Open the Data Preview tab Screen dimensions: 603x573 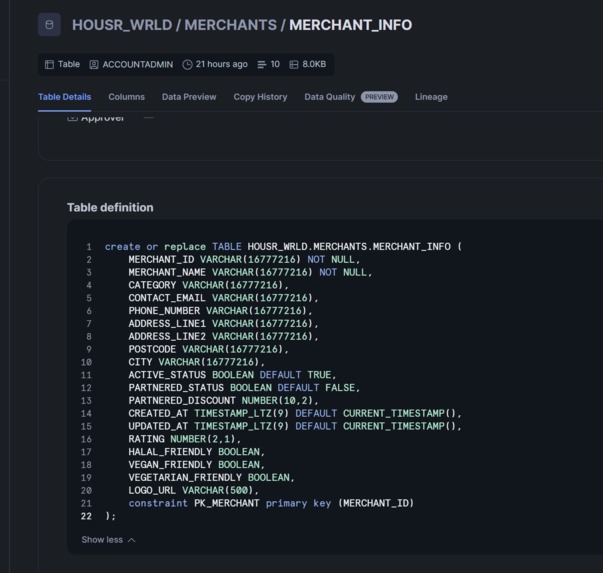[189, 97]
